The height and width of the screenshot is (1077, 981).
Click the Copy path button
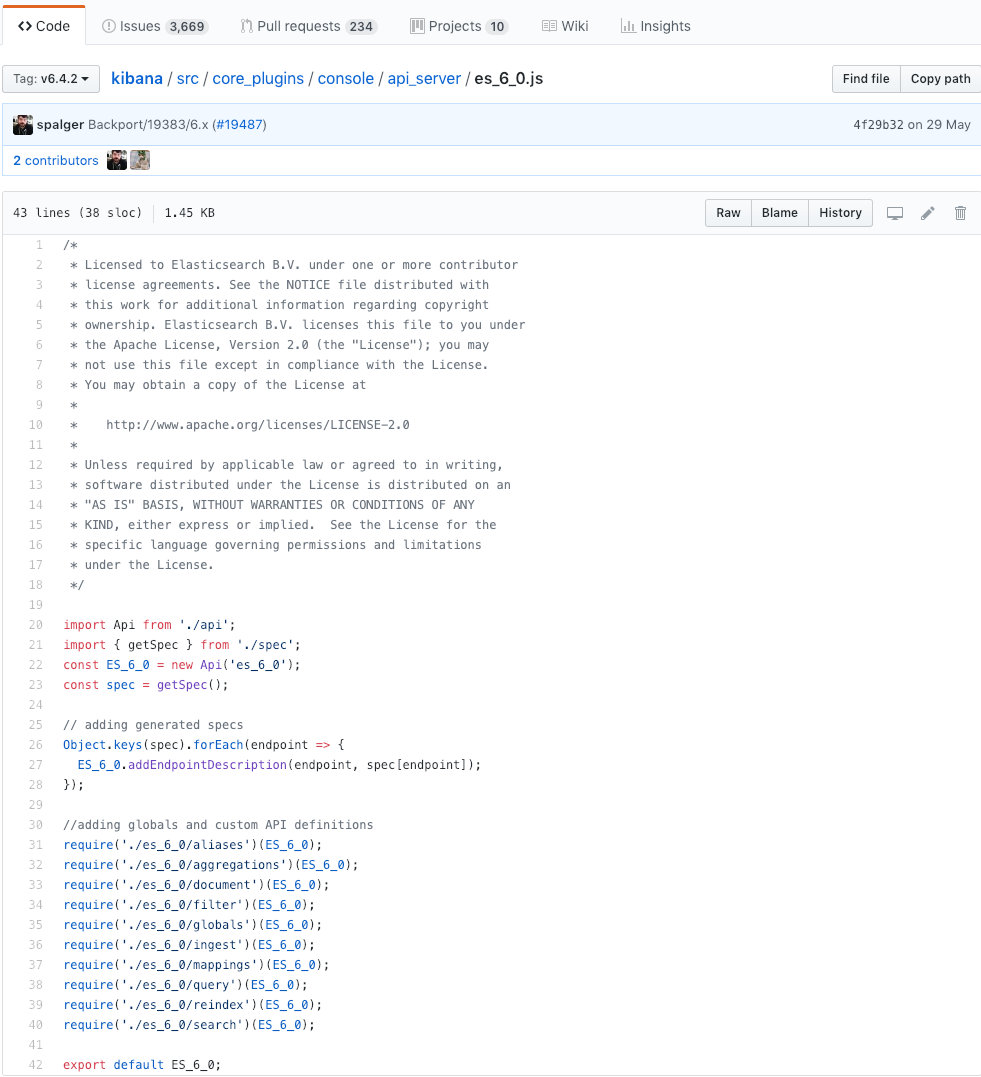(x=940, y=79)
